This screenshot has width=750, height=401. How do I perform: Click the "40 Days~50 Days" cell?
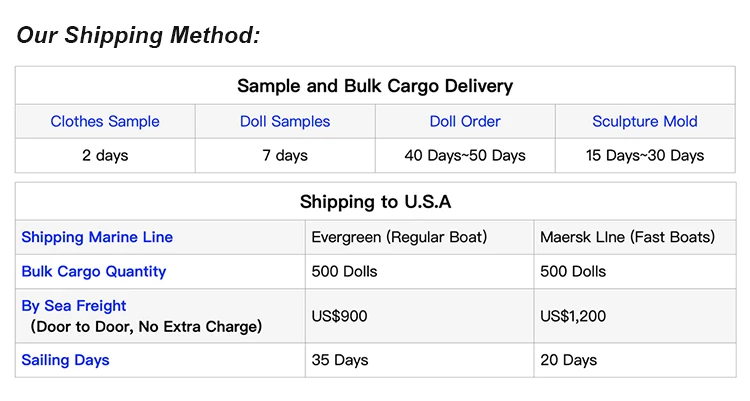[x=465, y=155]
